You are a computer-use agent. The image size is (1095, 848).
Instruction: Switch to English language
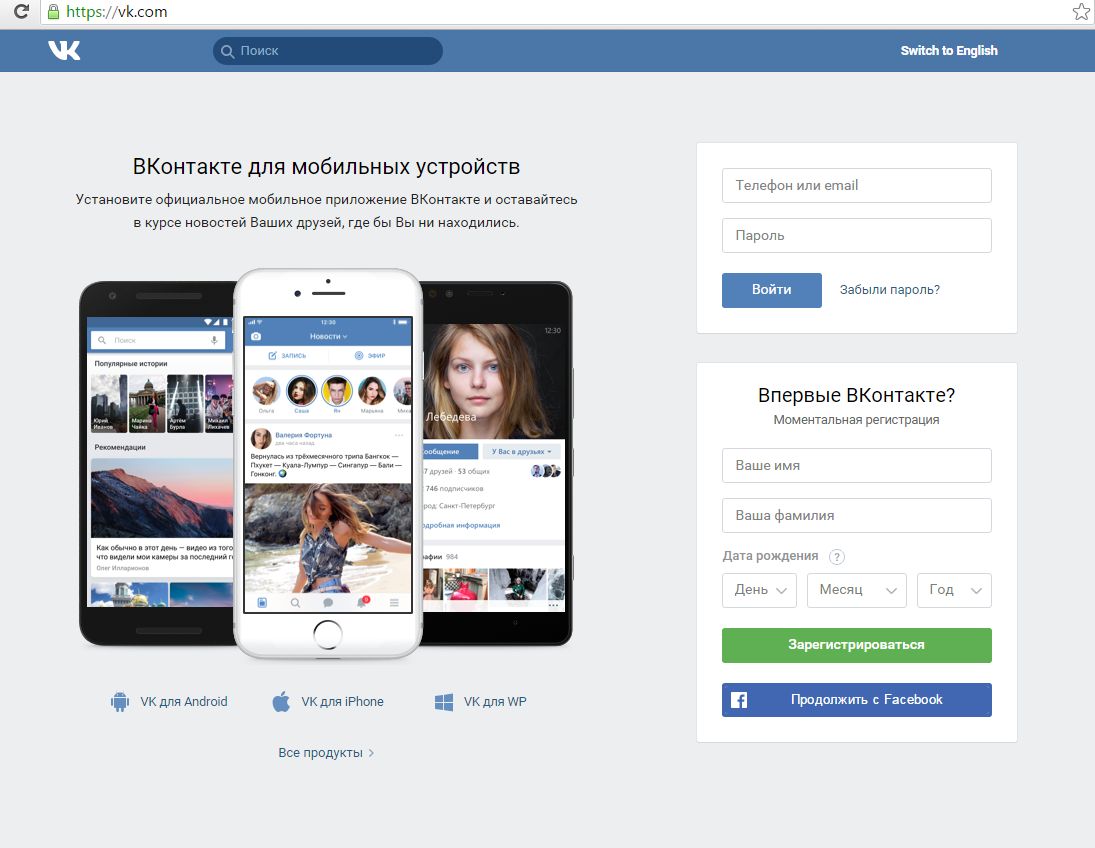[948, 51]
